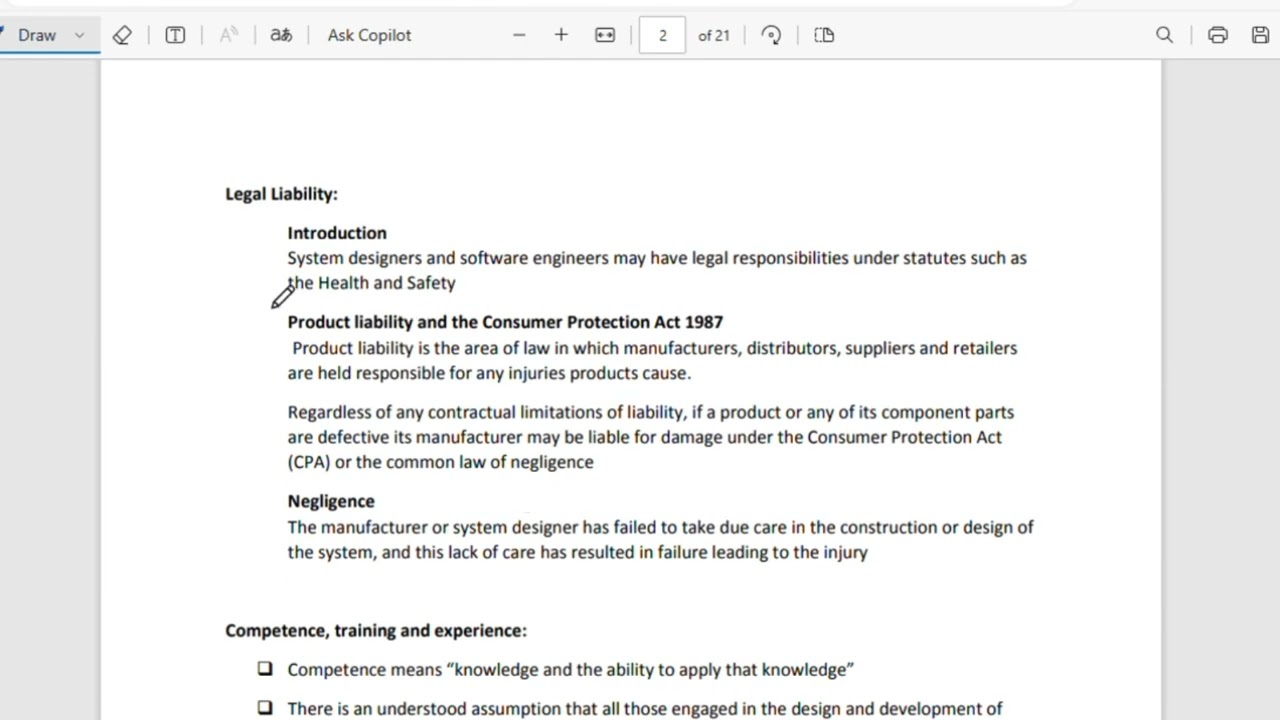Image resolution: width=1280 pixels, height=720 pixels.
Task: Click the 'of 21' page count text
Action: [x=714, y=35]
